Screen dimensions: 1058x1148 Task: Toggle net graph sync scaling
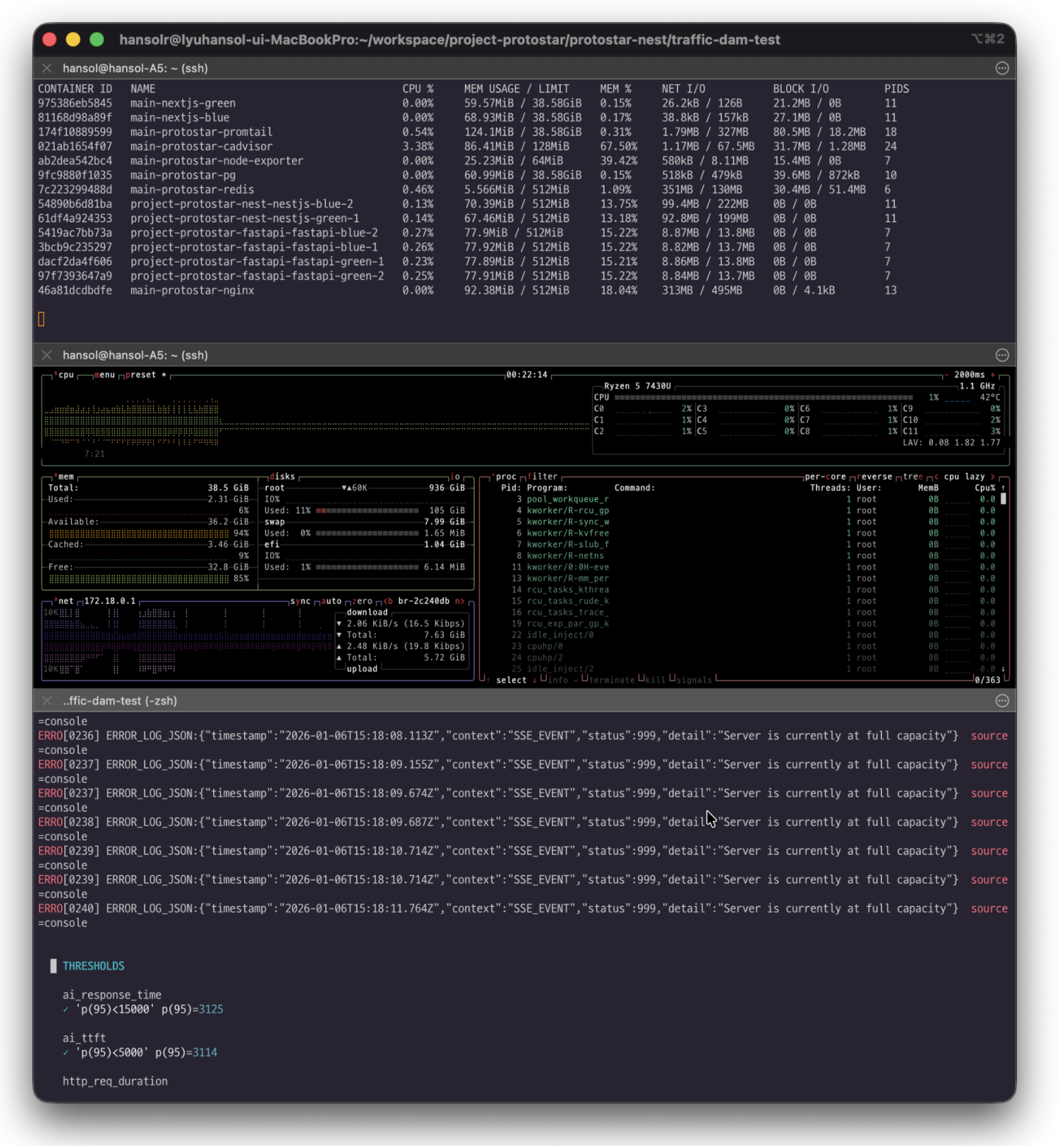[300, 601]
